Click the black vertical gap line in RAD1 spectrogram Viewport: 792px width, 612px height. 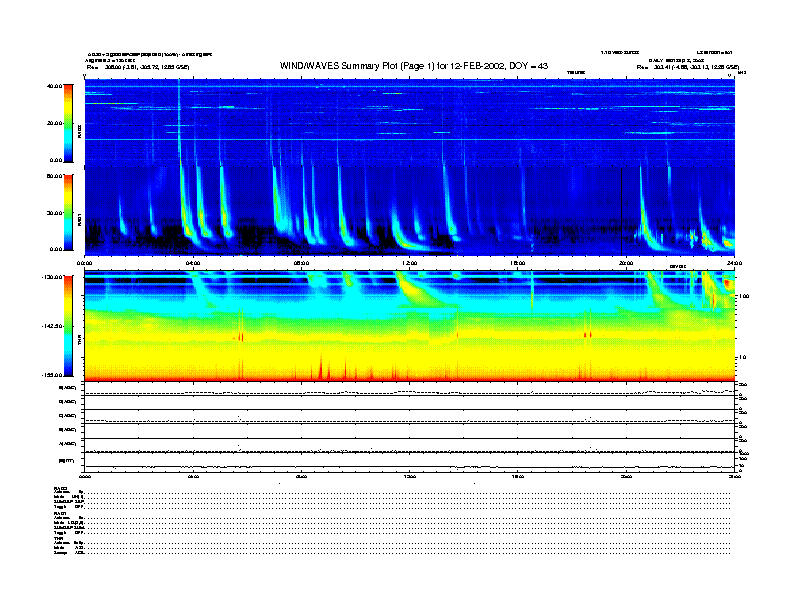pos(621,212)
